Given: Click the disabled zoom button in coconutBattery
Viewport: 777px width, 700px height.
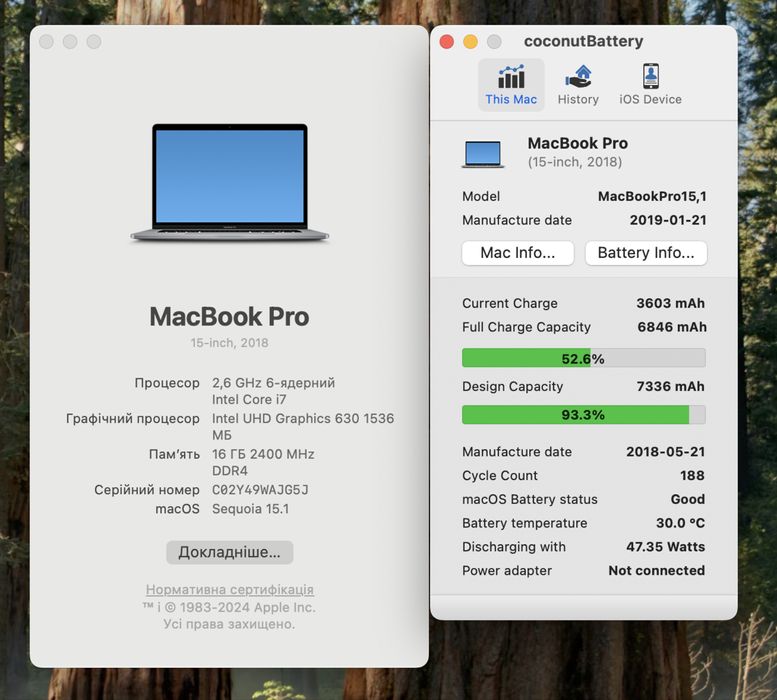Looking at the screenshot, I should pyautogui.click(x=494, y=42).
